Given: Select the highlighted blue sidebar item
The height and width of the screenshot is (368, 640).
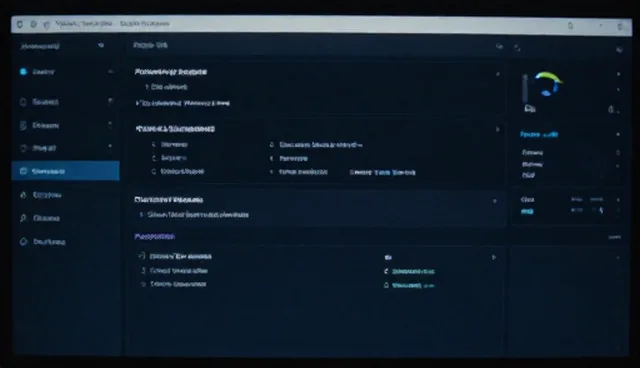Looking at the screenshot, I should click(x=65, y=171).
